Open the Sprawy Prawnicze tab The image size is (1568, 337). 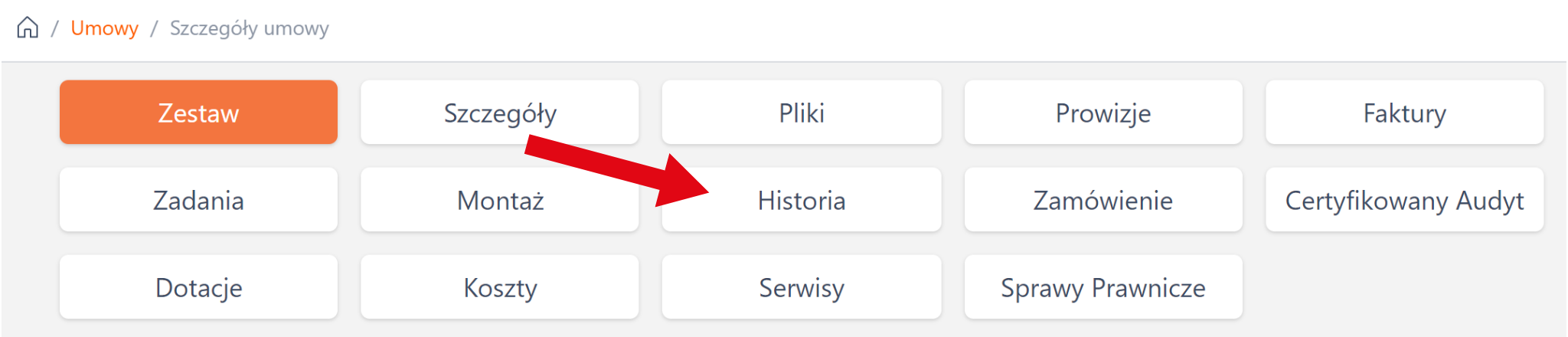pyautogui.click(x=1102, y=287)
